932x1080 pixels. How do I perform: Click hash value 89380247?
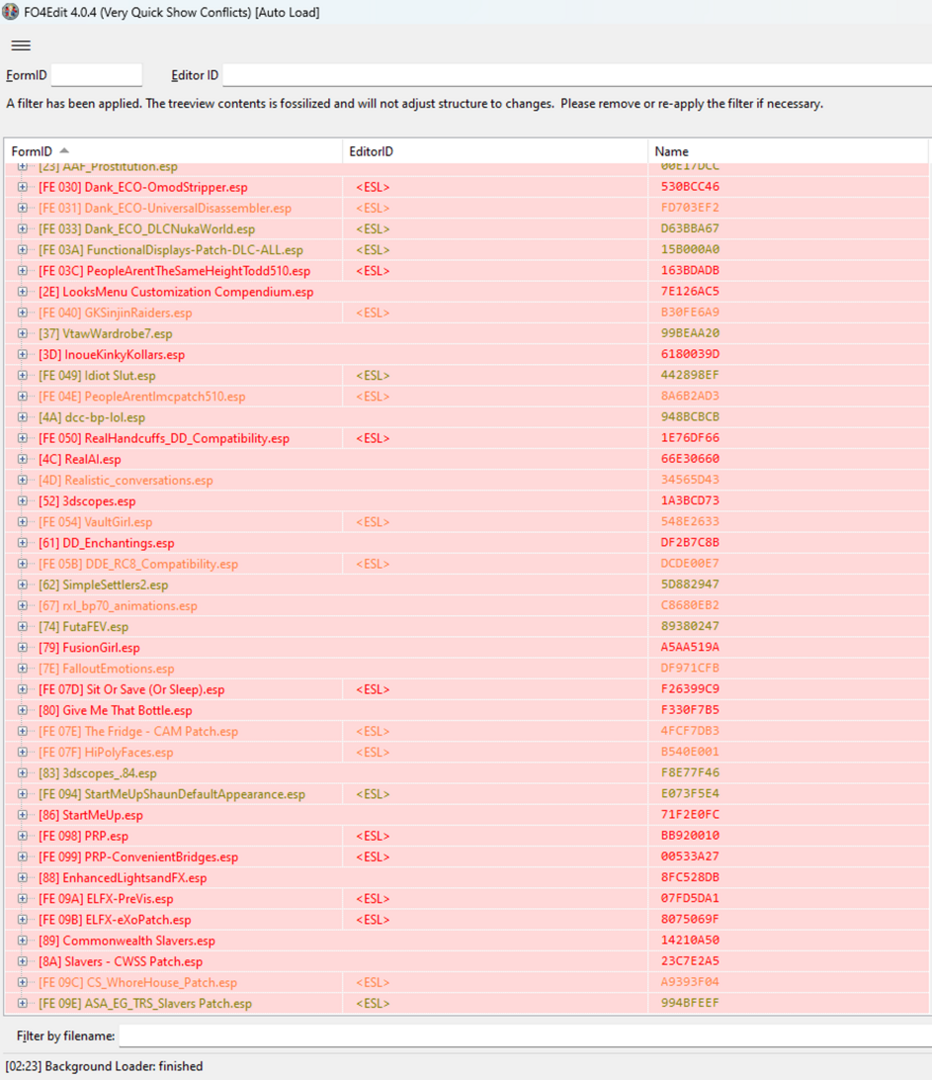tap(690, 626)
